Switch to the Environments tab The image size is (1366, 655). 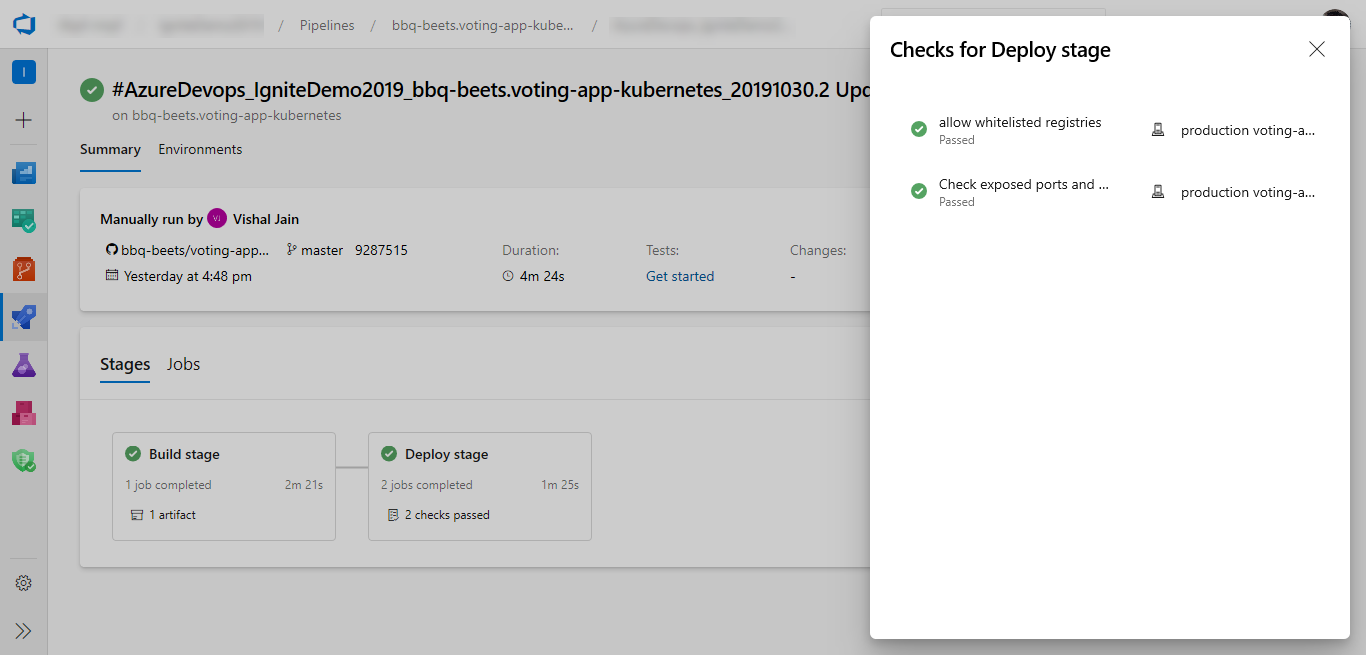[x=200, y=150]
